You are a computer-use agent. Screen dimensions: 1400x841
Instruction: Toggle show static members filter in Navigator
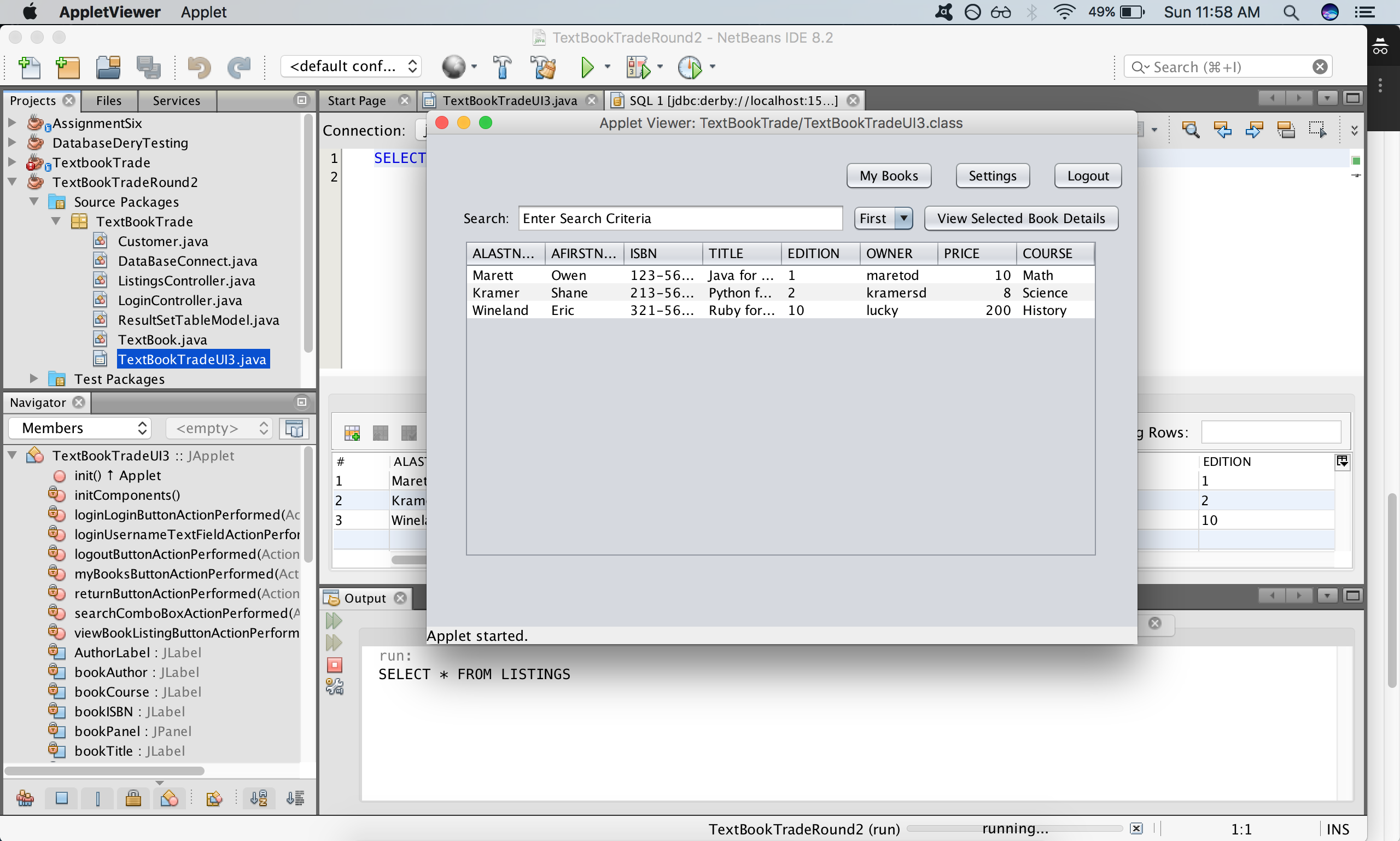point(97,798)
